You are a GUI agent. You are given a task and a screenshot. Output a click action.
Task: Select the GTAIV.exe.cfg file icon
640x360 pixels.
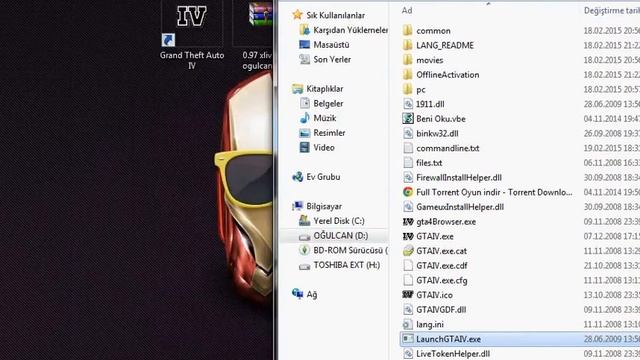click(407, 280)
